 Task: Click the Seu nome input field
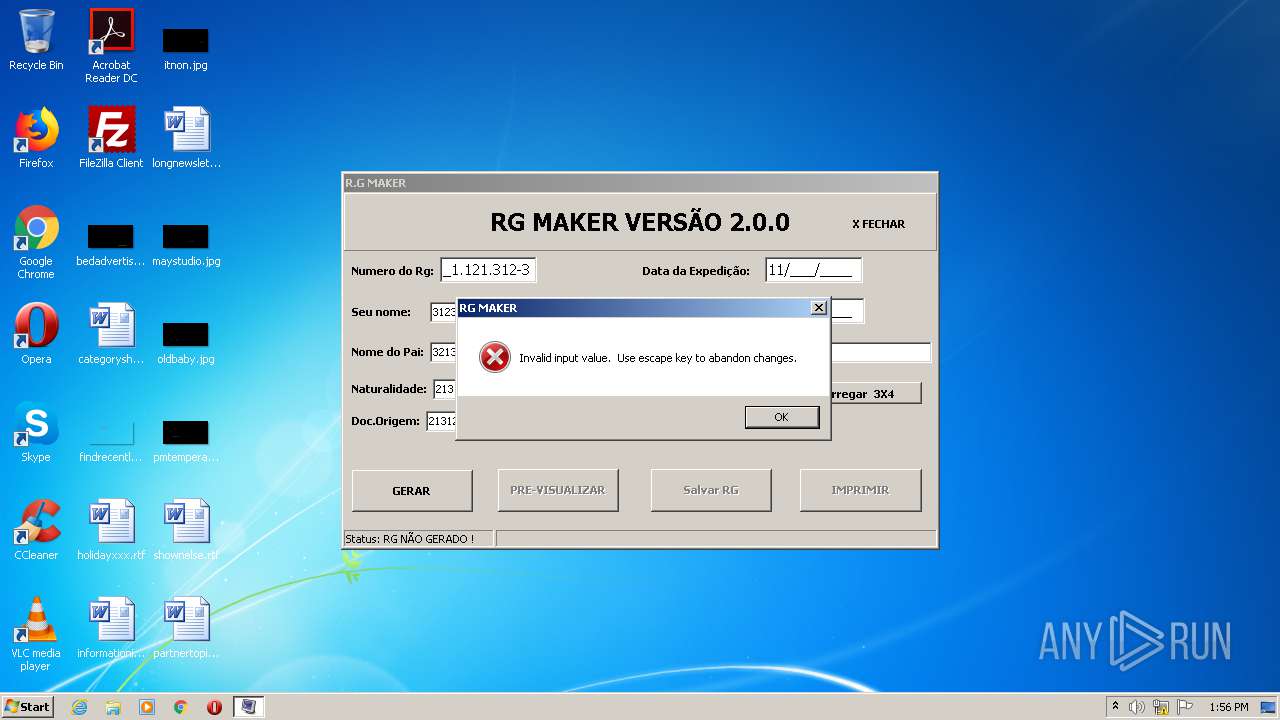coord(444,312)
